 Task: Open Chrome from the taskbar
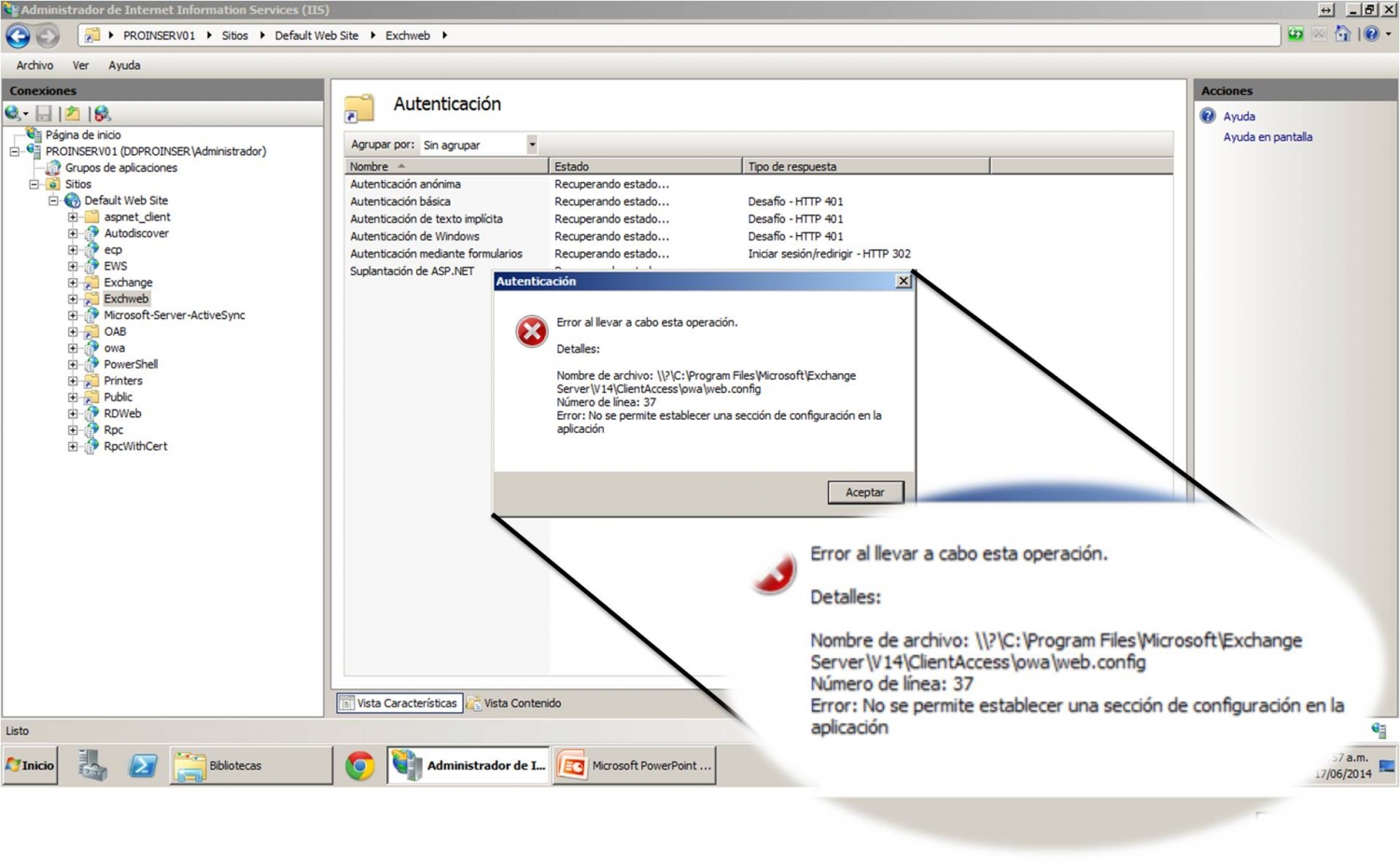pyautogui.click(x=359, y=766)
